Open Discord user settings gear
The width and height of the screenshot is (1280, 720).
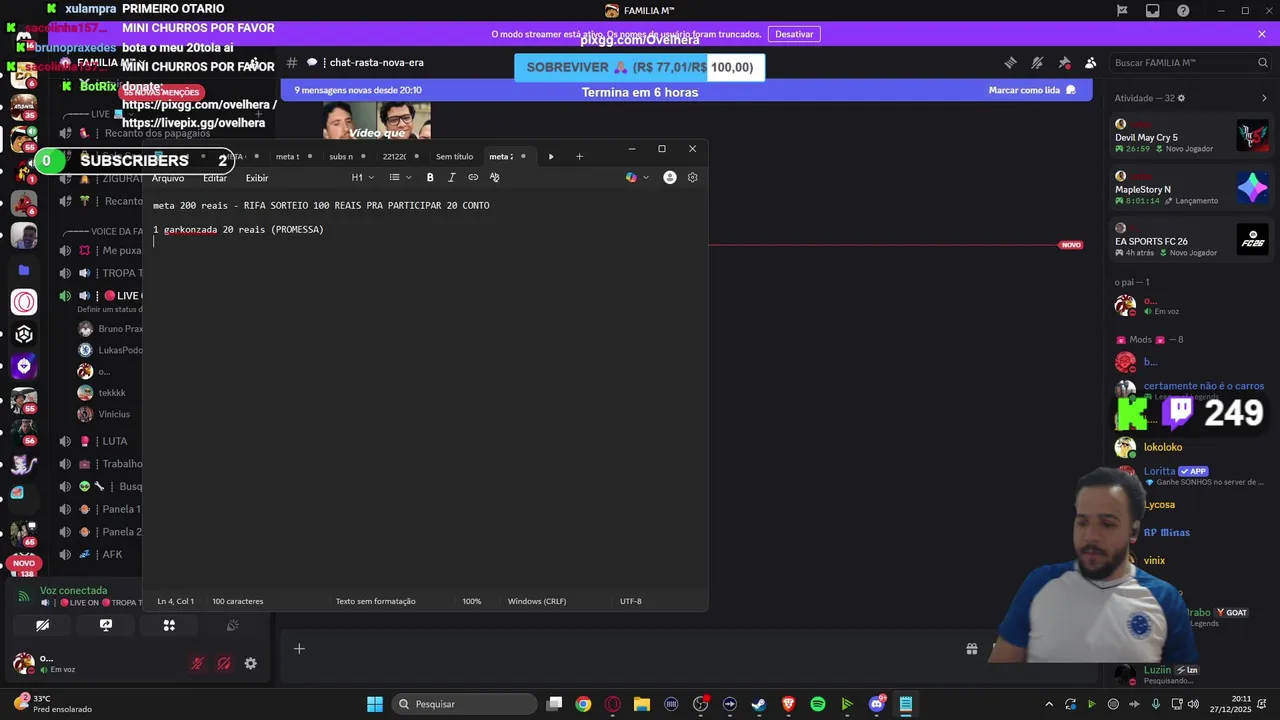250,663
